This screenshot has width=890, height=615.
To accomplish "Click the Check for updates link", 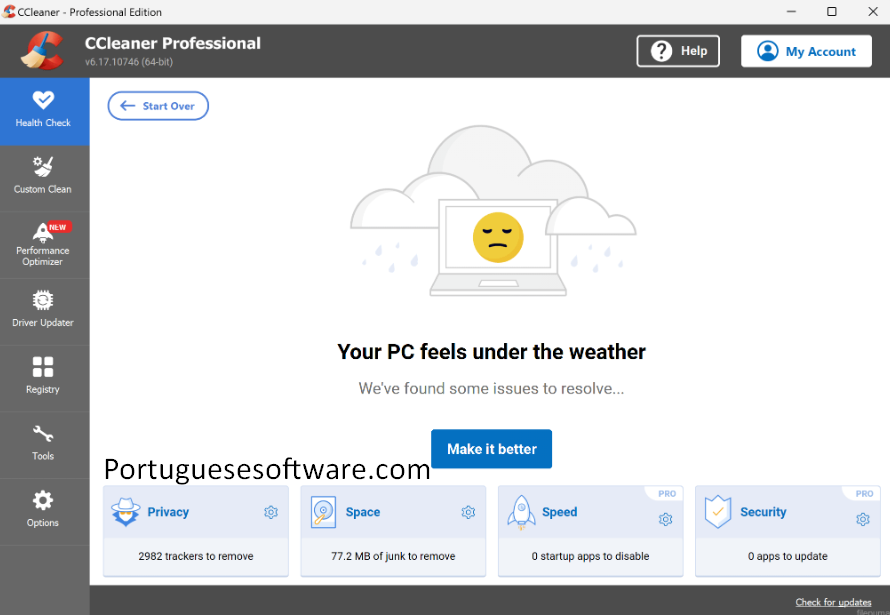I will (x=833, y=602).
